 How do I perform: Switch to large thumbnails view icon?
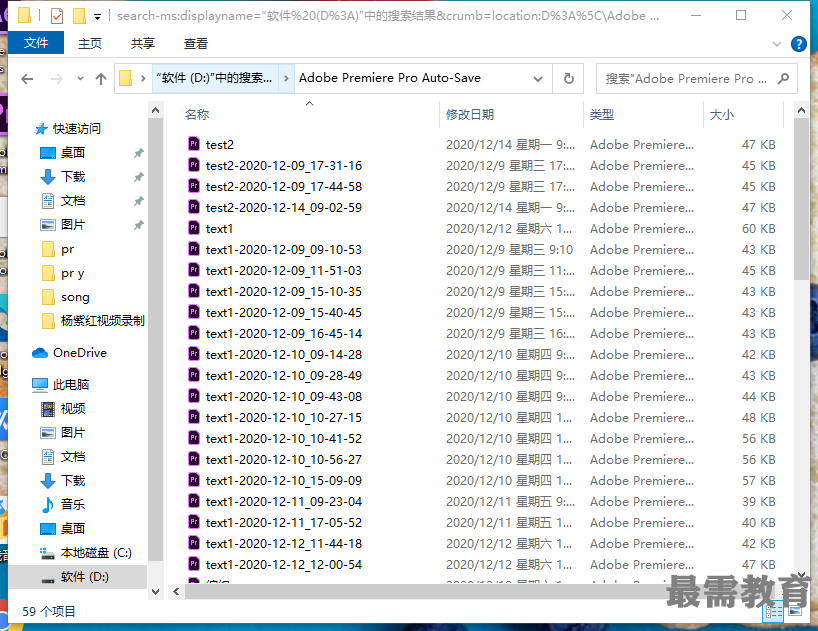(x=795, y=612)
